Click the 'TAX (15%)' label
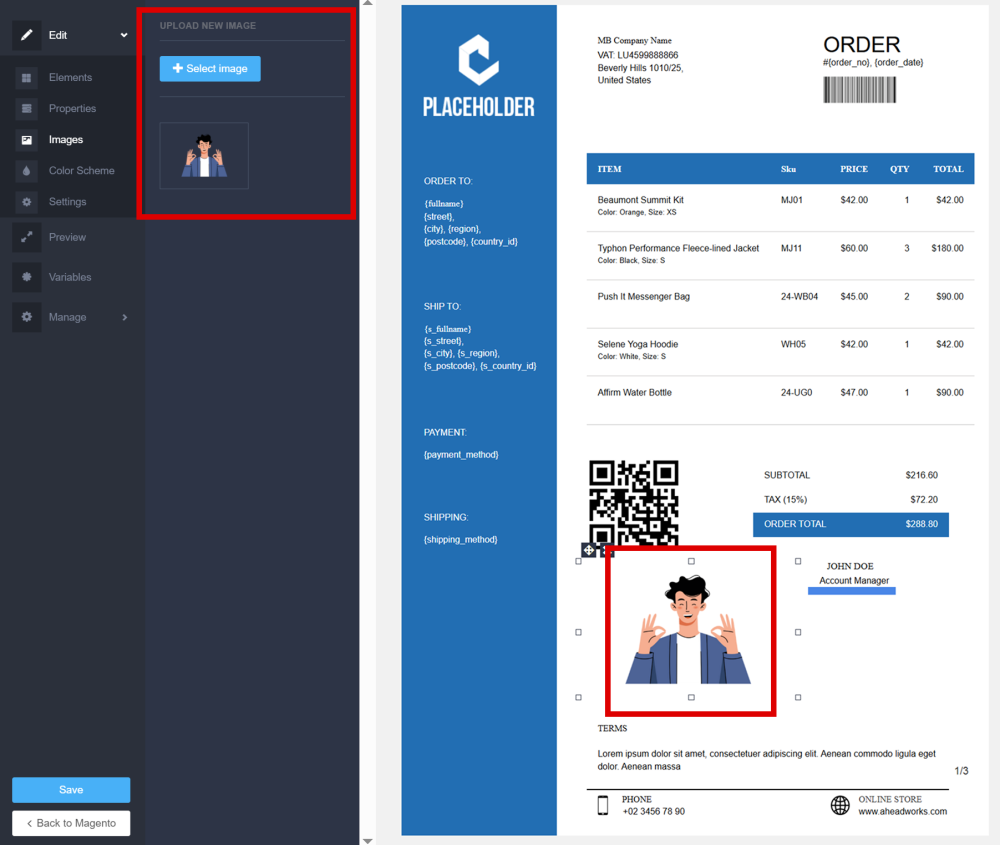1000x845 pixels. pos(785,499)
